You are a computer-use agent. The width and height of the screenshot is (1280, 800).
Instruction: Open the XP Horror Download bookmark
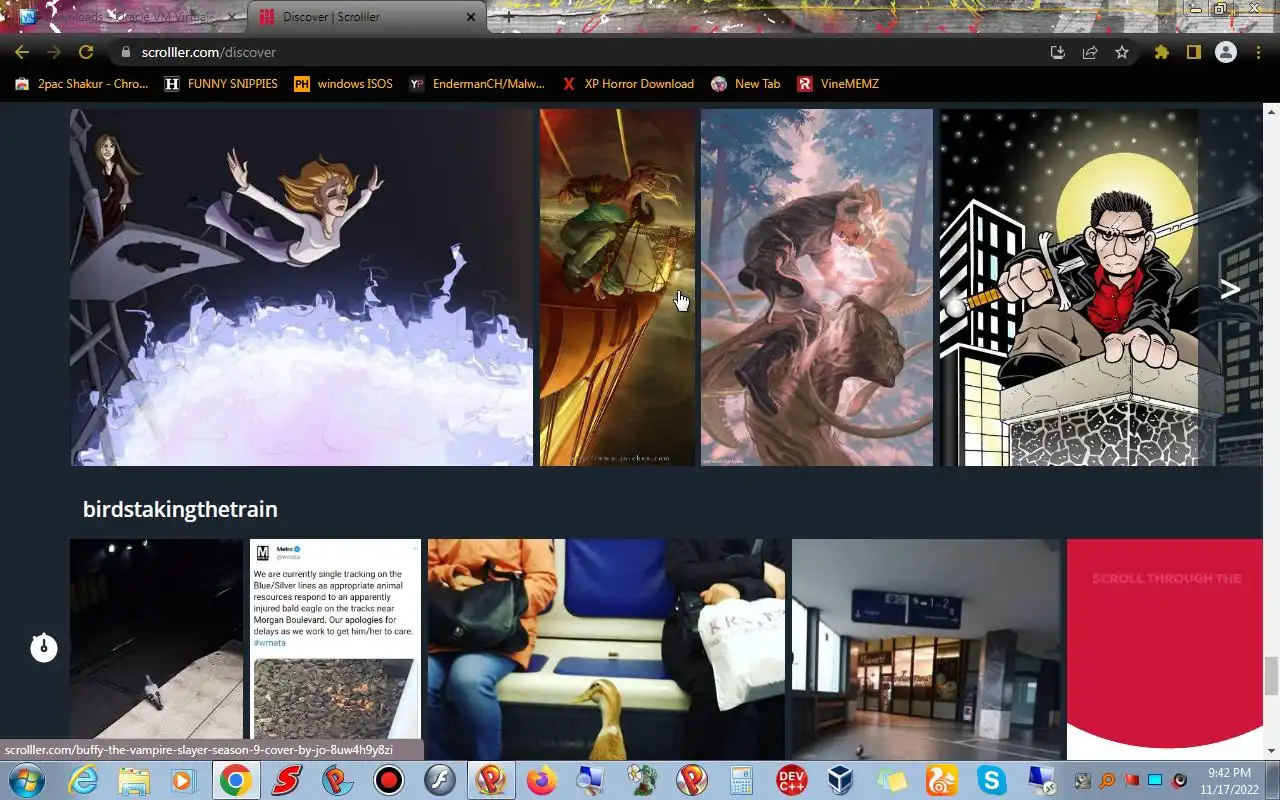tap(627, 84)
